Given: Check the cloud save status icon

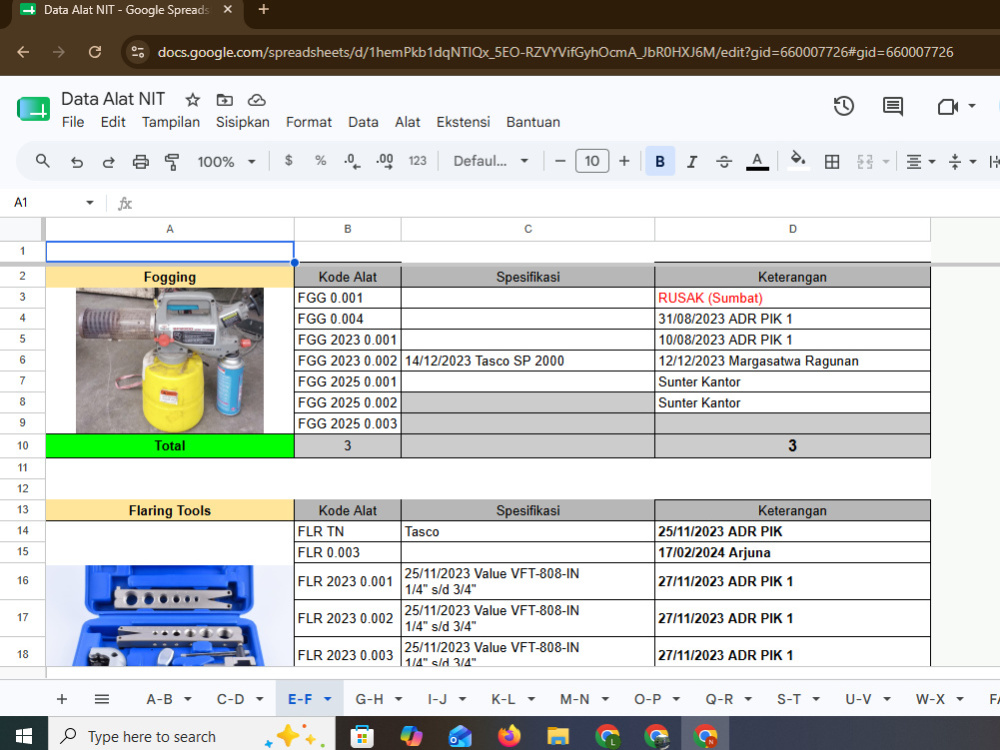Looking at the screenshot, I should click(x=256, y=100).
